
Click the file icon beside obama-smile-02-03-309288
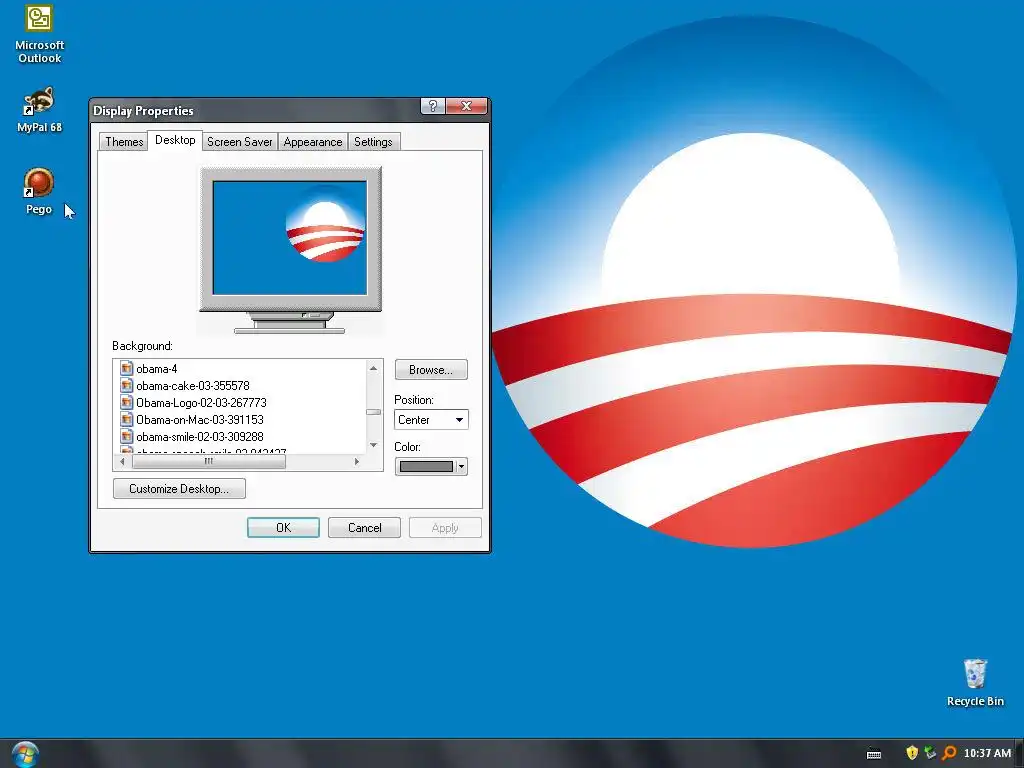(127, 436)
